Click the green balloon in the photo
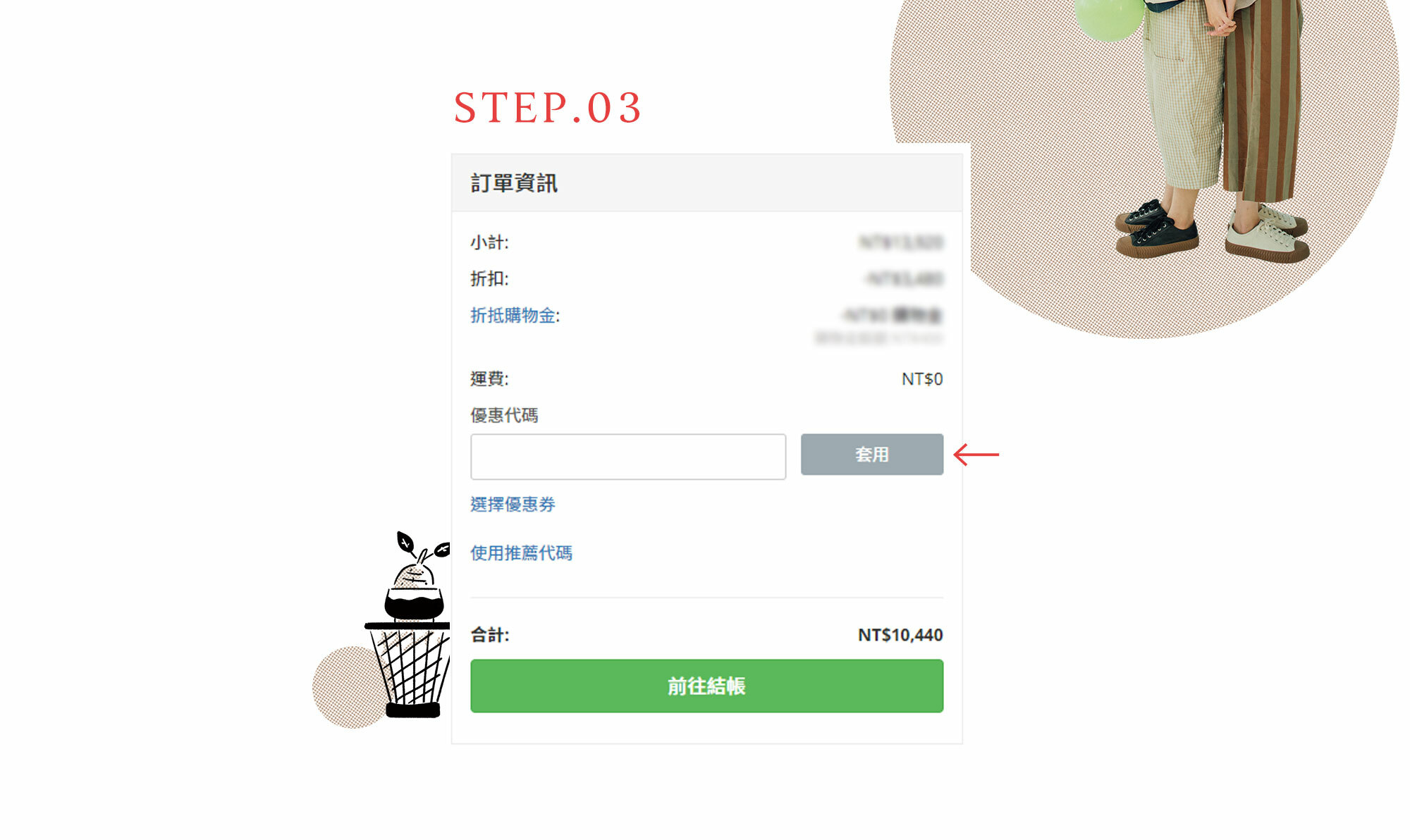This screenshot has width=1410, height=840. click(x=1108, y=19)
